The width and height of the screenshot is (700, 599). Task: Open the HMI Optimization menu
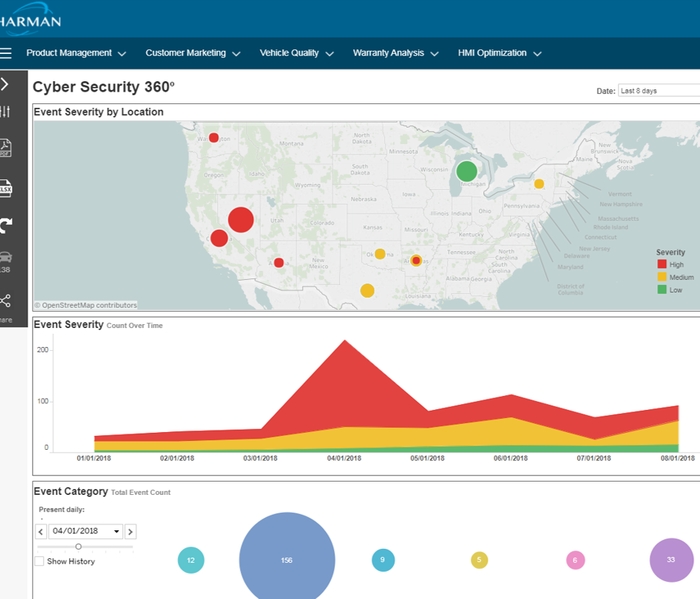tap(500, 53)
